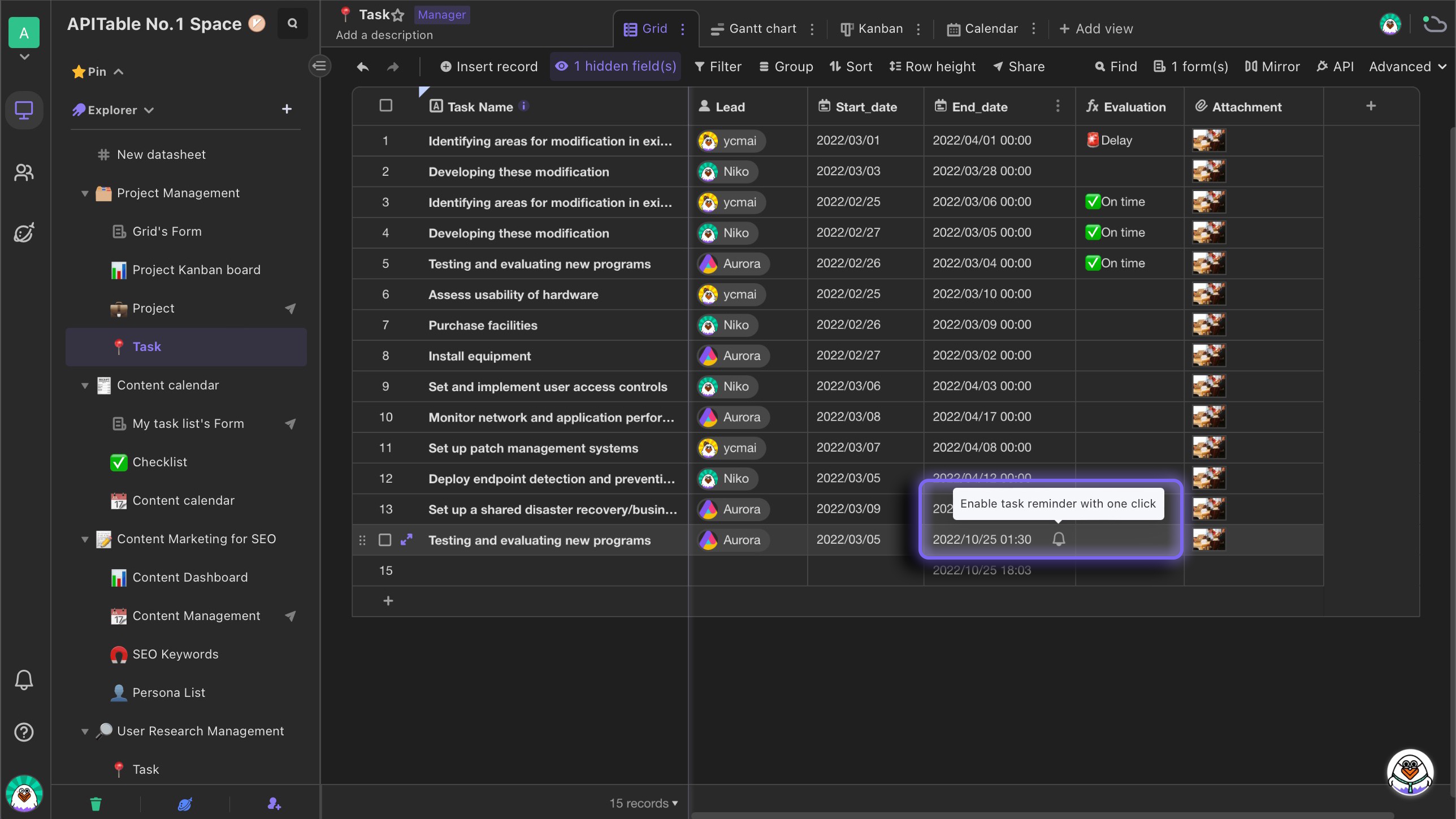
Task: Switch to the Gantt chart view tab
Action: point(754,29)
